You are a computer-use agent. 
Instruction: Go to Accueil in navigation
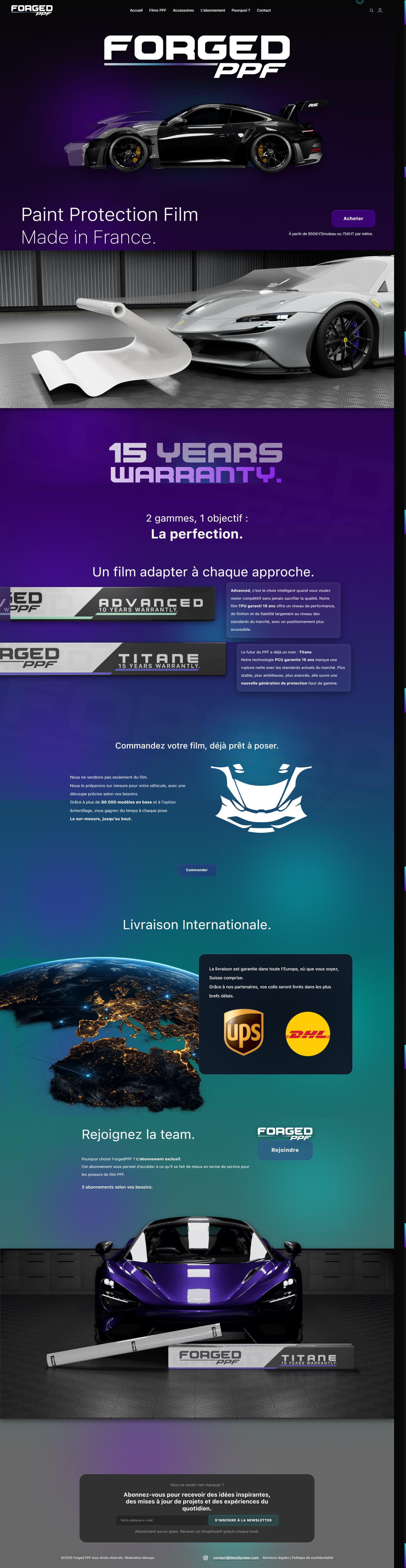136,10
